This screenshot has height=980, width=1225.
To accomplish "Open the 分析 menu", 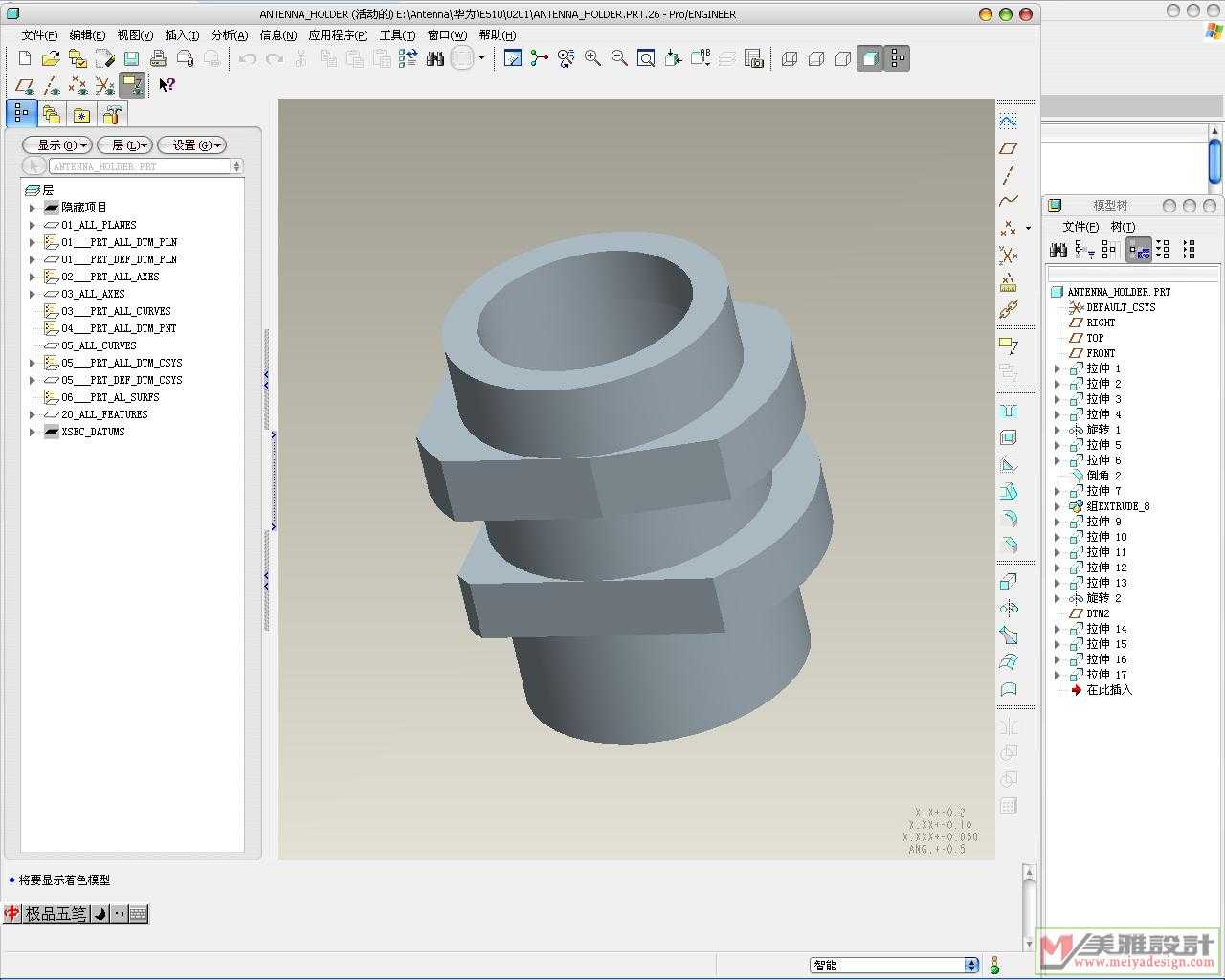I will [230, 35].
